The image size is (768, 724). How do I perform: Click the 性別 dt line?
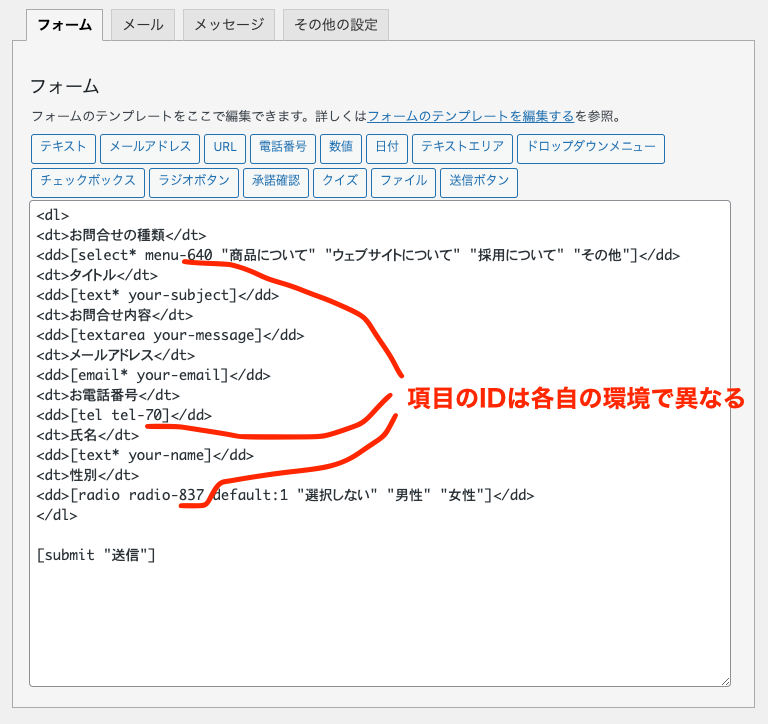(x=88, y=475)
